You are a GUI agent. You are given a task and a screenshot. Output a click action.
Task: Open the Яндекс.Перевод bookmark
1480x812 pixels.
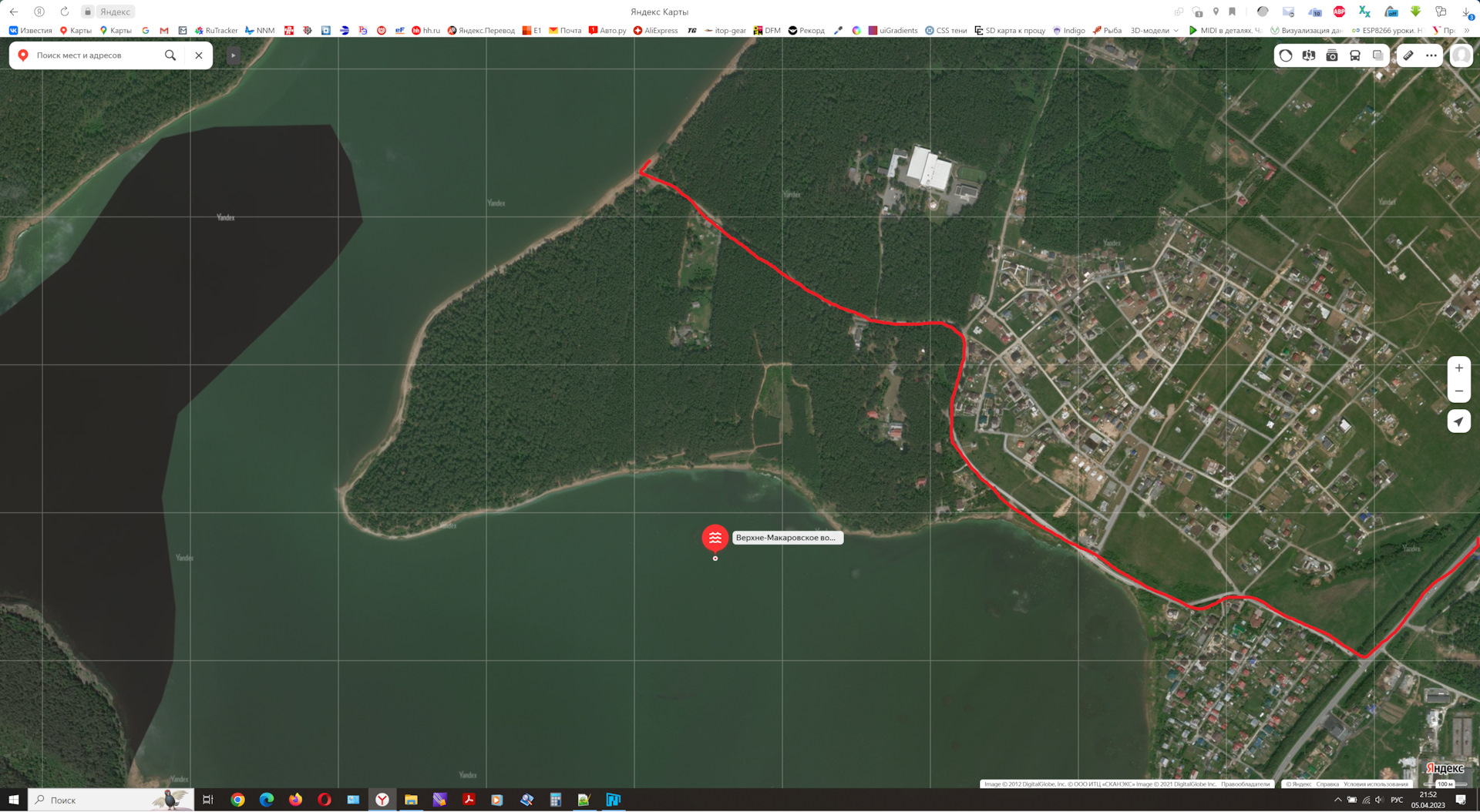click(481, 31)
